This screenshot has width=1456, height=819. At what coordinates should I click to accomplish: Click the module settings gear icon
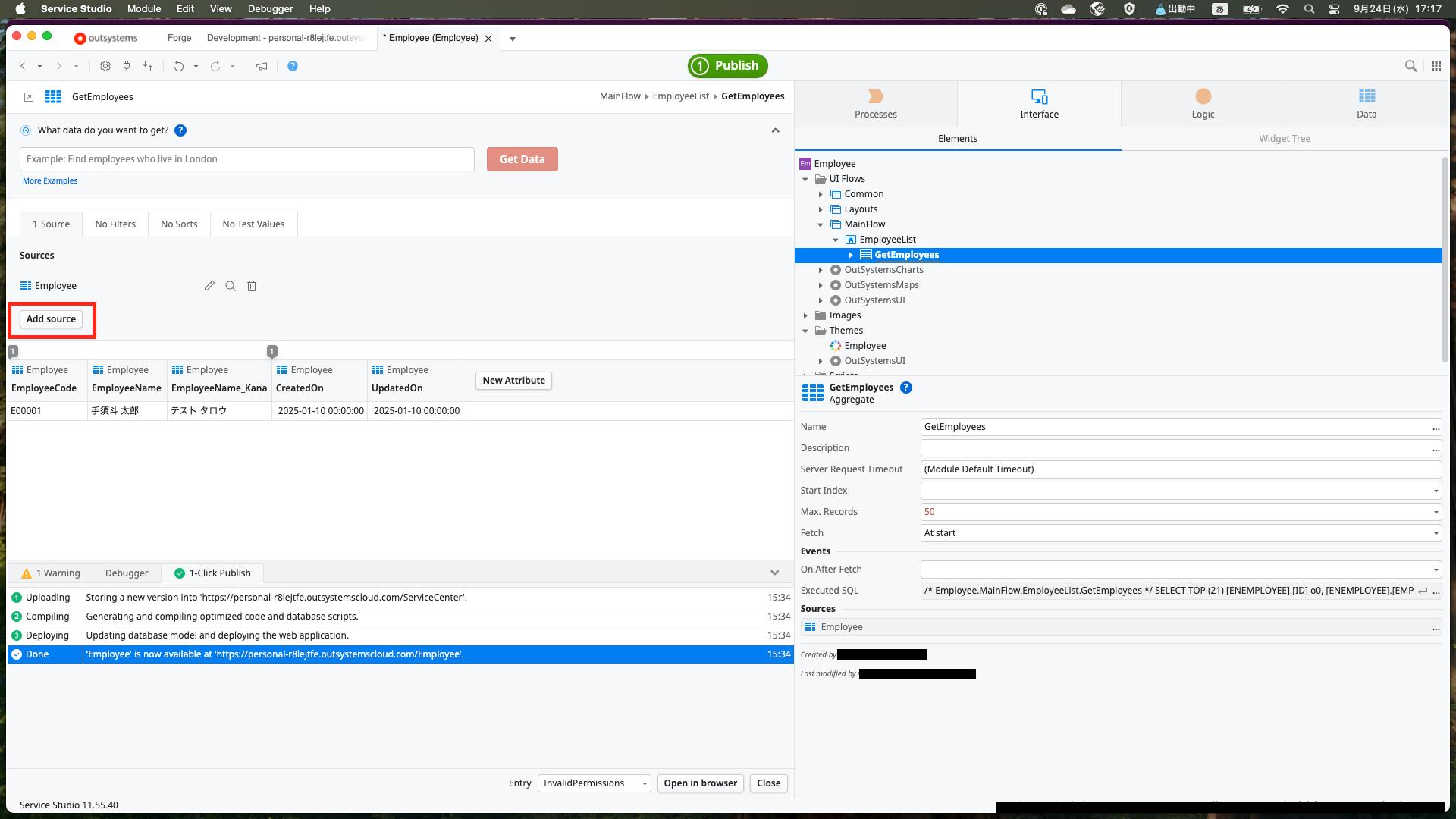click(105, 66)
